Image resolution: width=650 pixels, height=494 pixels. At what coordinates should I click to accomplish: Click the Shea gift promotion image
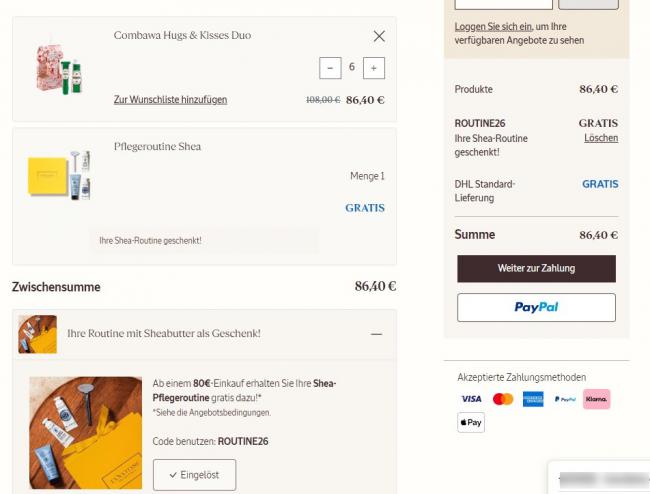[x=85, y=432]
